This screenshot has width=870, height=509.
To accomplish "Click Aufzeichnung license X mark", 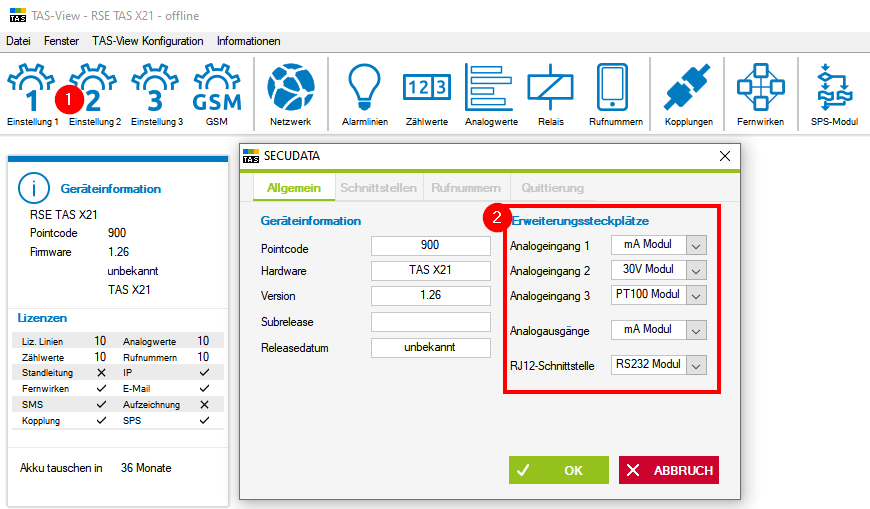I will 204,405.
